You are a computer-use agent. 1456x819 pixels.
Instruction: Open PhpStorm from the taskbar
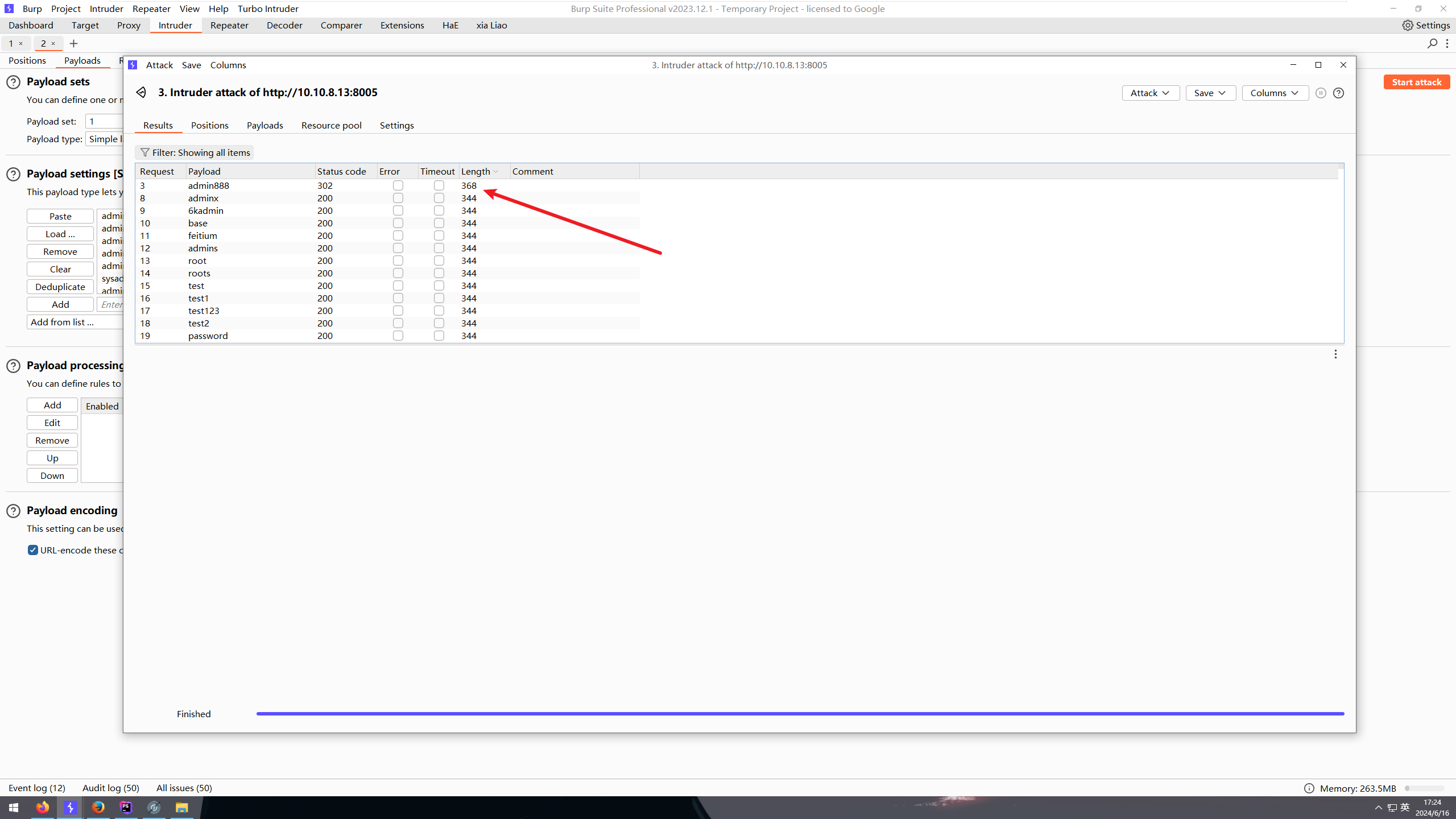coord(126,808)
